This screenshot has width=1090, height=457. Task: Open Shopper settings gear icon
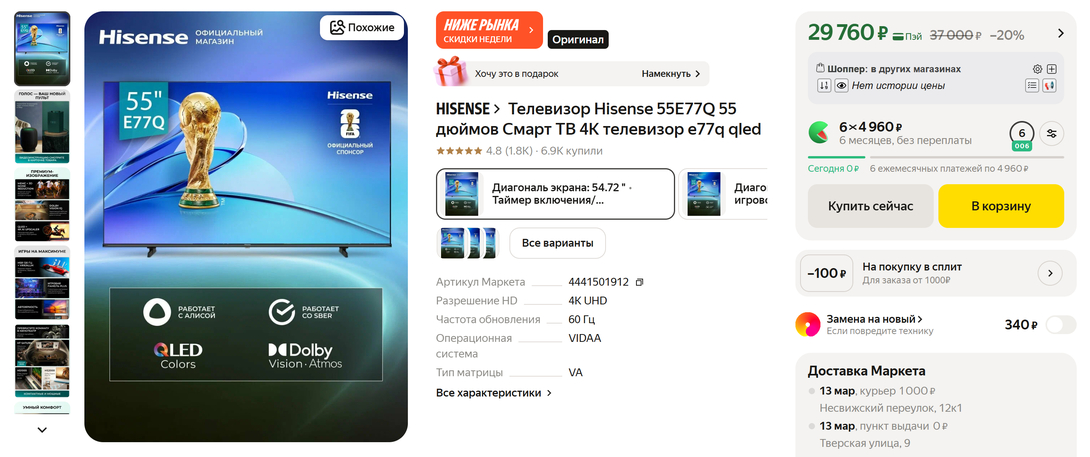pyautogui.click(x=1037, y=69)
